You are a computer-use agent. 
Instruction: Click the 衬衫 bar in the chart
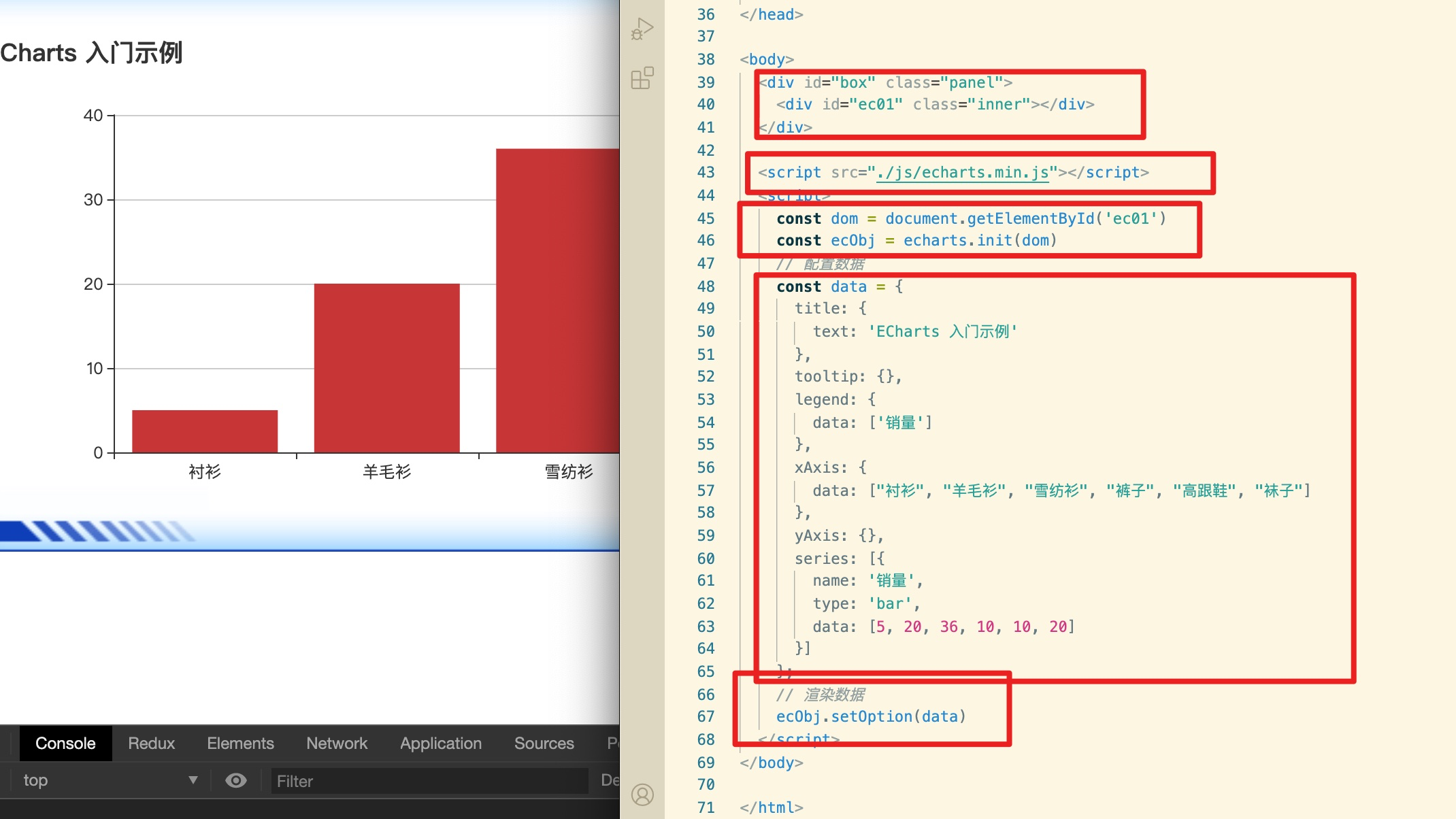[x=205, y=431]
